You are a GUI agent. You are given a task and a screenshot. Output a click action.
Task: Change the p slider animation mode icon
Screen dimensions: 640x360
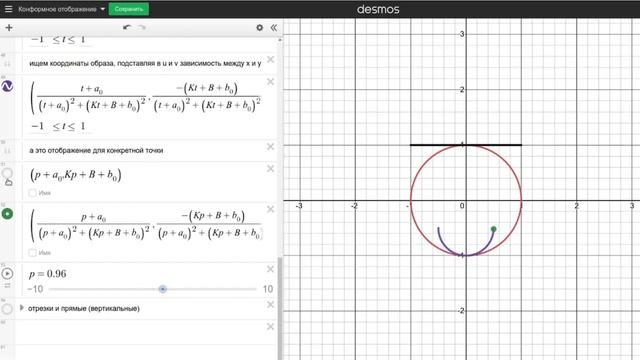(7, 285)
